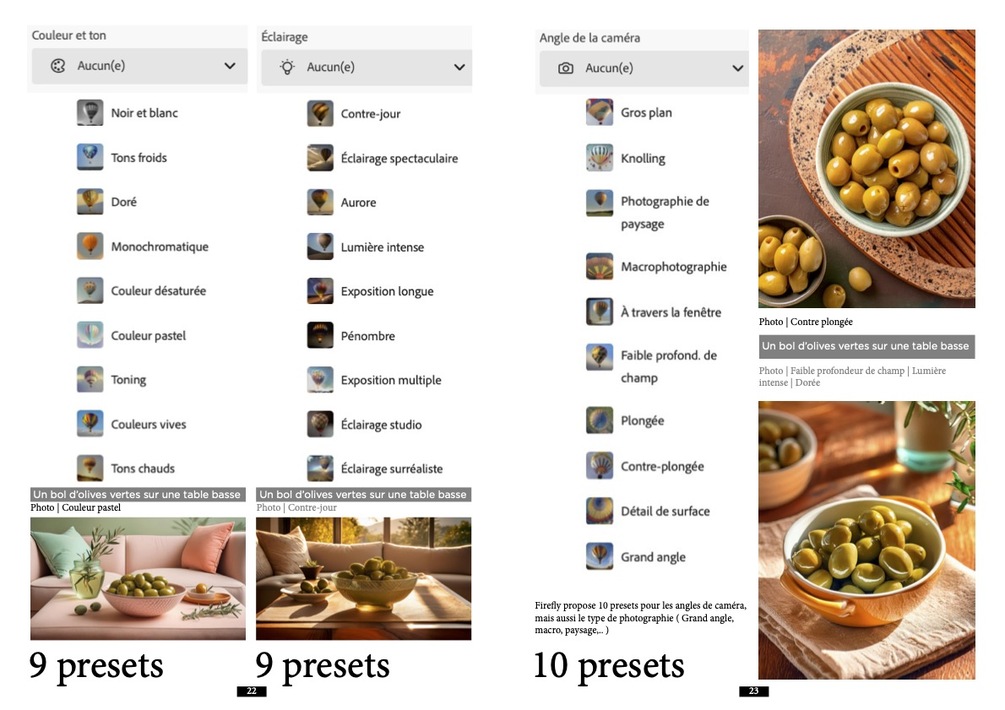1005x710 pixels.
Task: Expand the Angle de la caméra dropdown
Action: point(644,68)
